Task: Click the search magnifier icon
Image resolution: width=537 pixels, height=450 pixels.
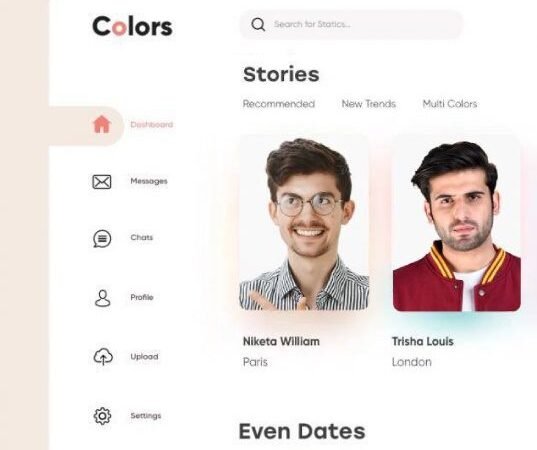Action: click(258, 25)
